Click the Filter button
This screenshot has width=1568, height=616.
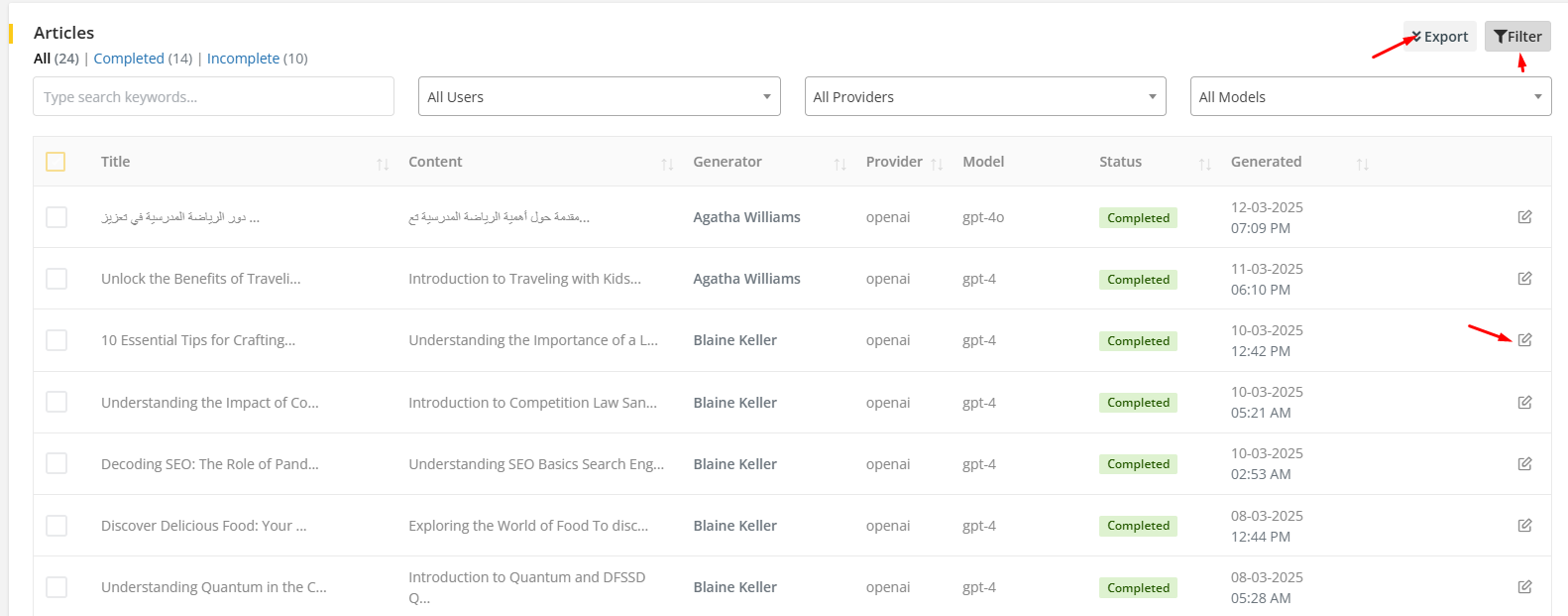(x=1517, y=37)
